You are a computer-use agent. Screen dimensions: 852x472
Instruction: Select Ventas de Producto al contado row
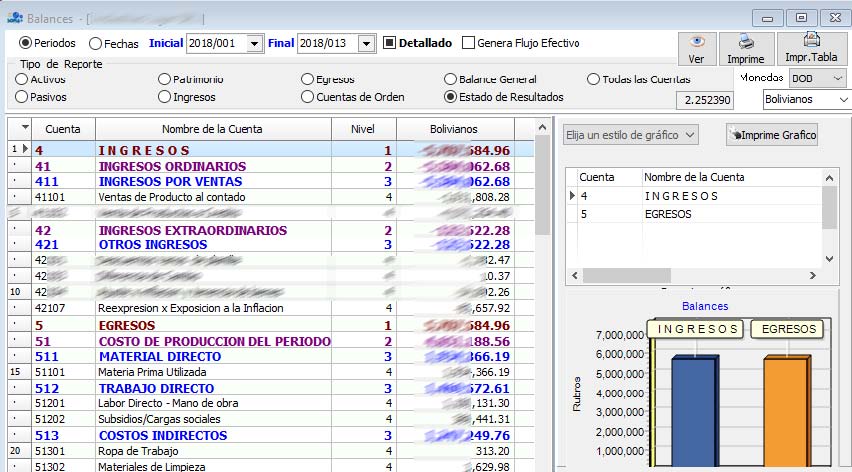[x=272, y=197]
